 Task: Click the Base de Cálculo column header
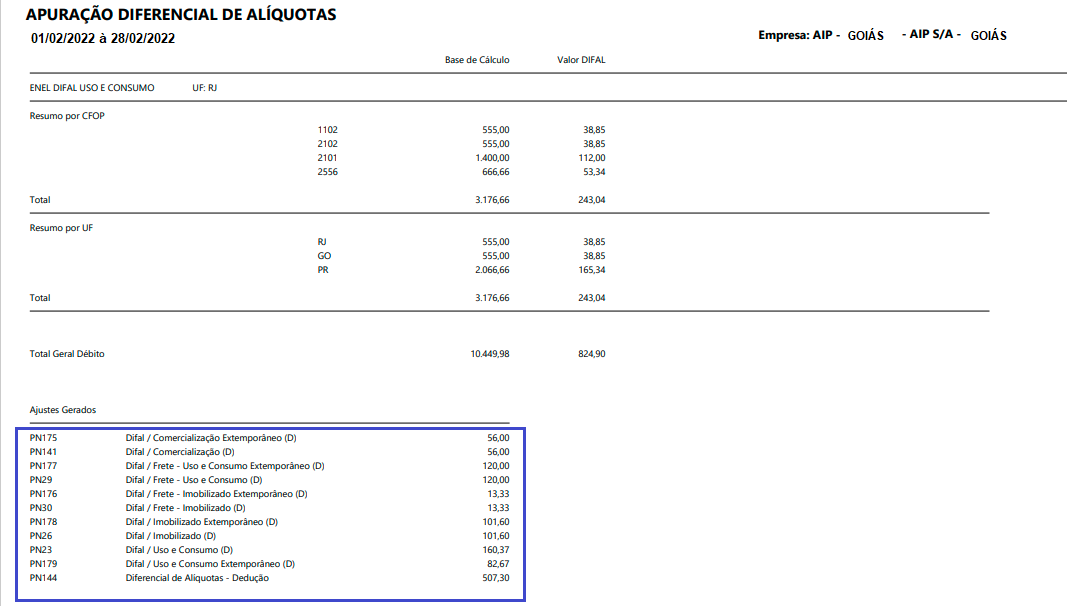click(x=477, y=60)
